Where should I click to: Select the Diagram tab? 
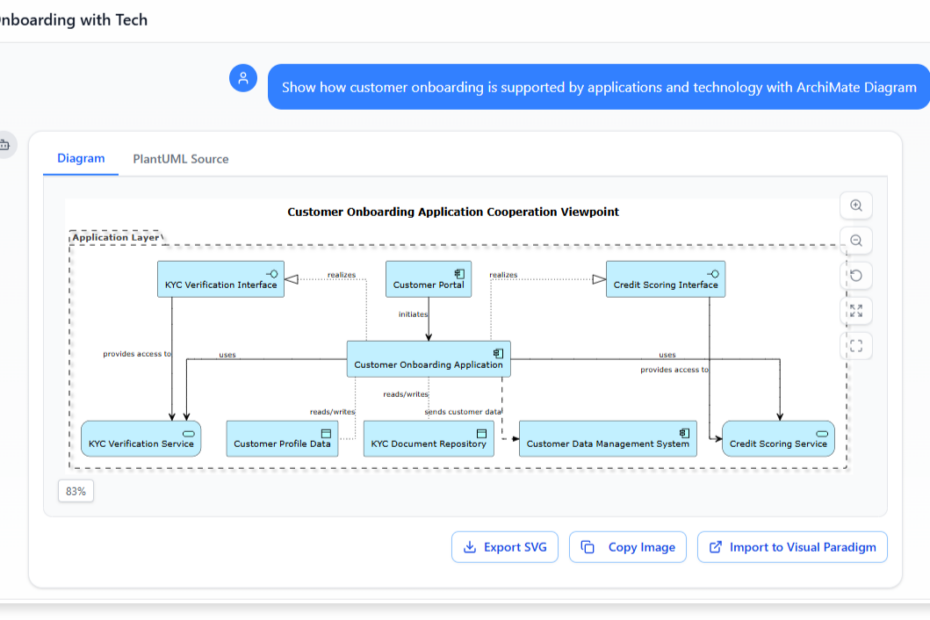[x=81, y=159]
